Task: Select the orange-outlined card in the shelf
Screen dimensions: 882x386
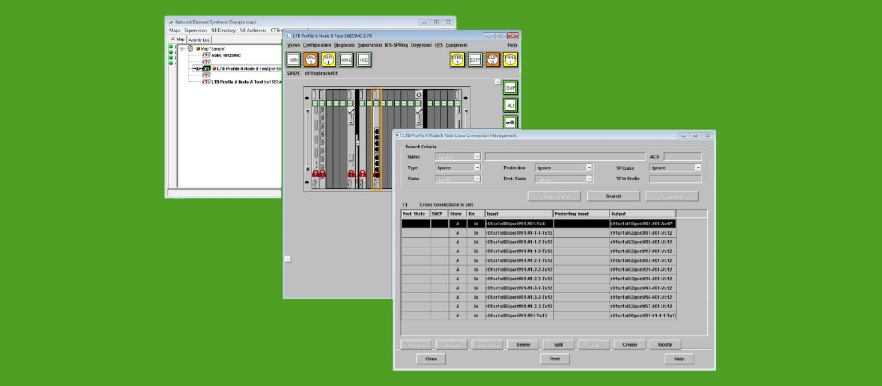Action: click(x=376, y=139)
